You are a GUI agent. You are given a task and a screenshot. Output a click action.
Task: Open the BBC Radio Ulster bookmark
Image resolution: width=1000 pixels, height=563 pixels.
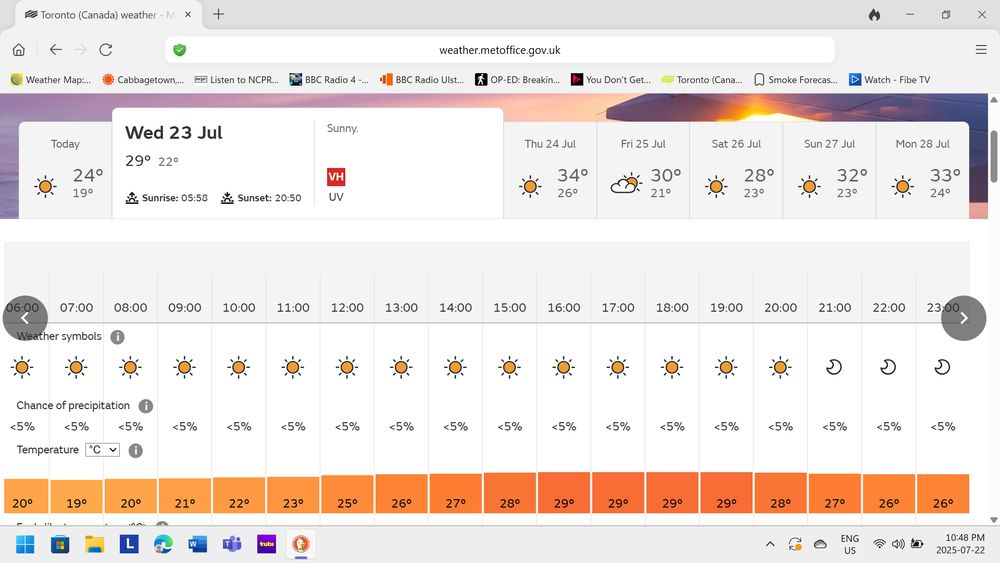(422, 80)
